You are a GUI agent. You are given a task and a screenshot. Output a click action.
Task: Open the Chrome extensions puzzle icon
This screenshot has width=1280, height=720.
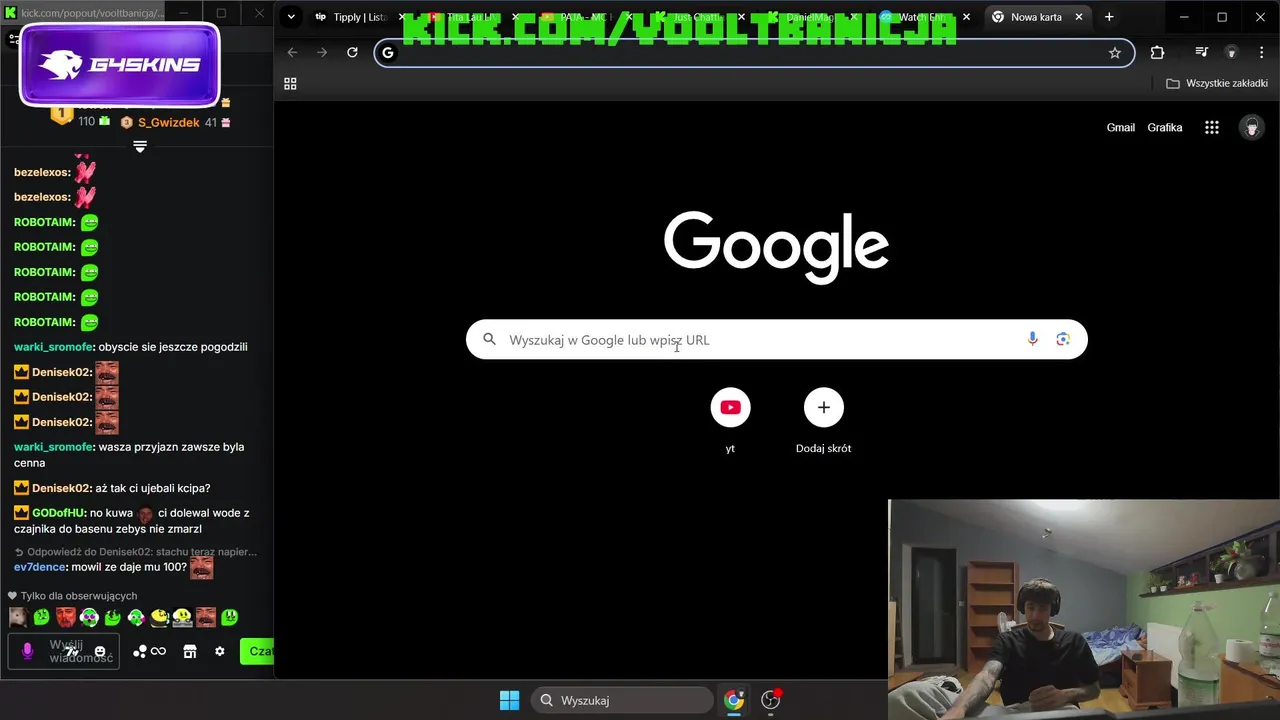click(1157, 53)
